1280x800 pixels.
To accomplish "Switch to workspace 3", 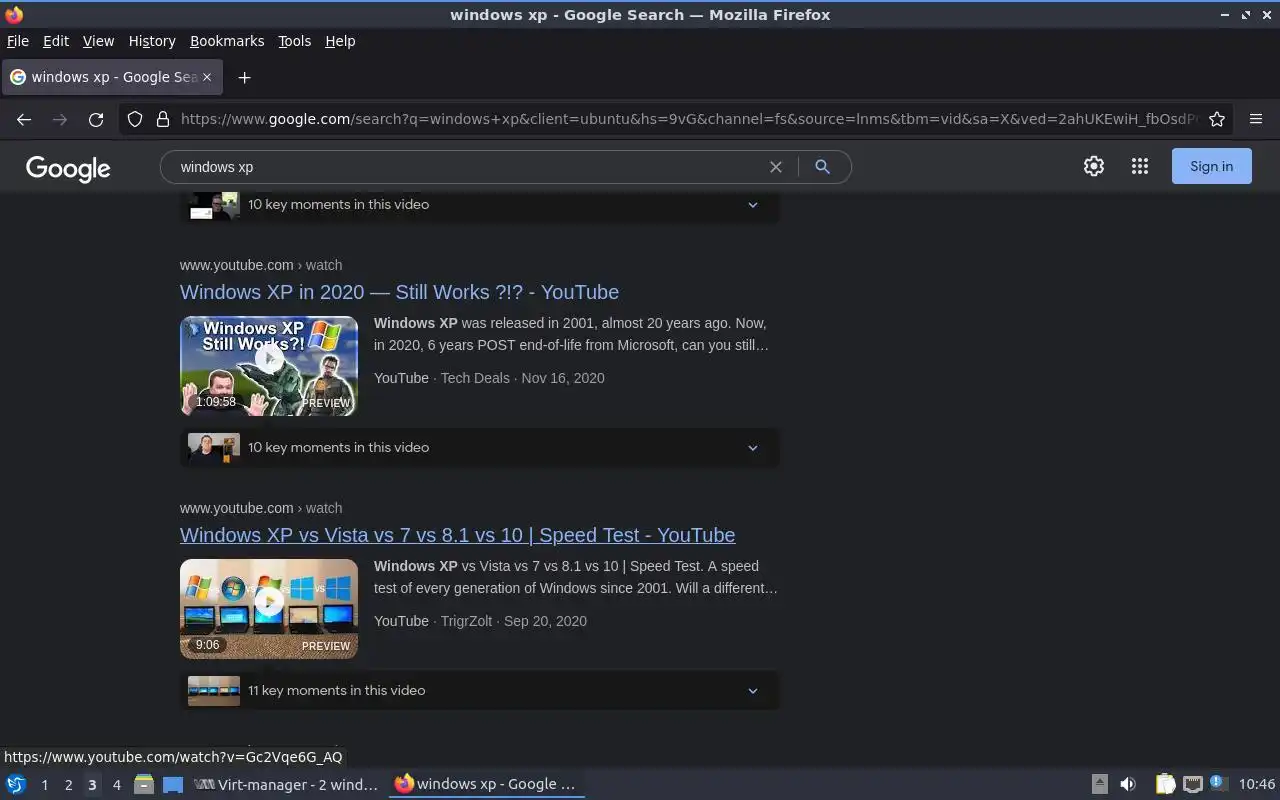I will [x=92, y=785].
